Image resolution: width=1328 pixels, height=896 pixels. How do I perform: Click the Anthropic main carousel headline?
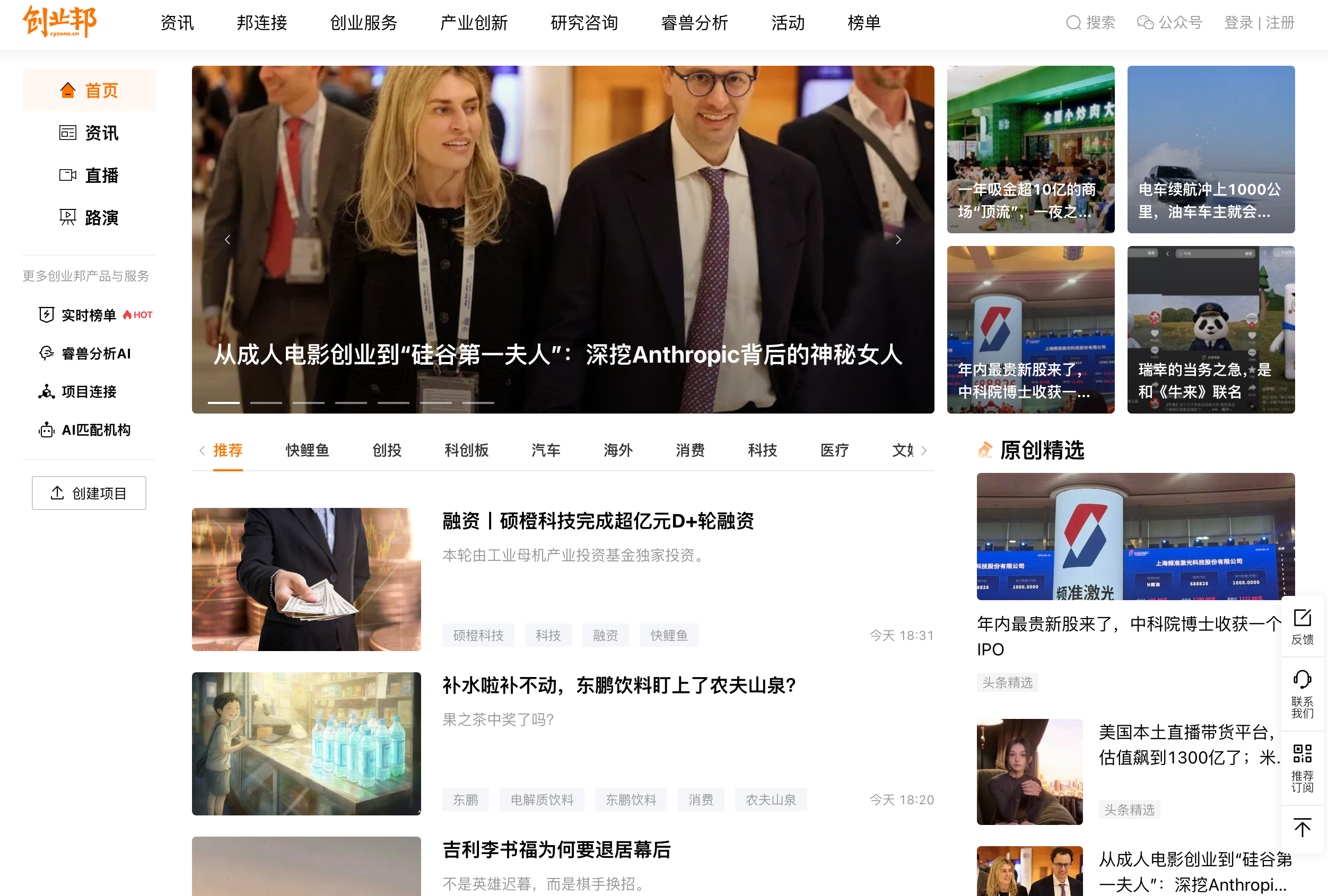pos(558,355)
